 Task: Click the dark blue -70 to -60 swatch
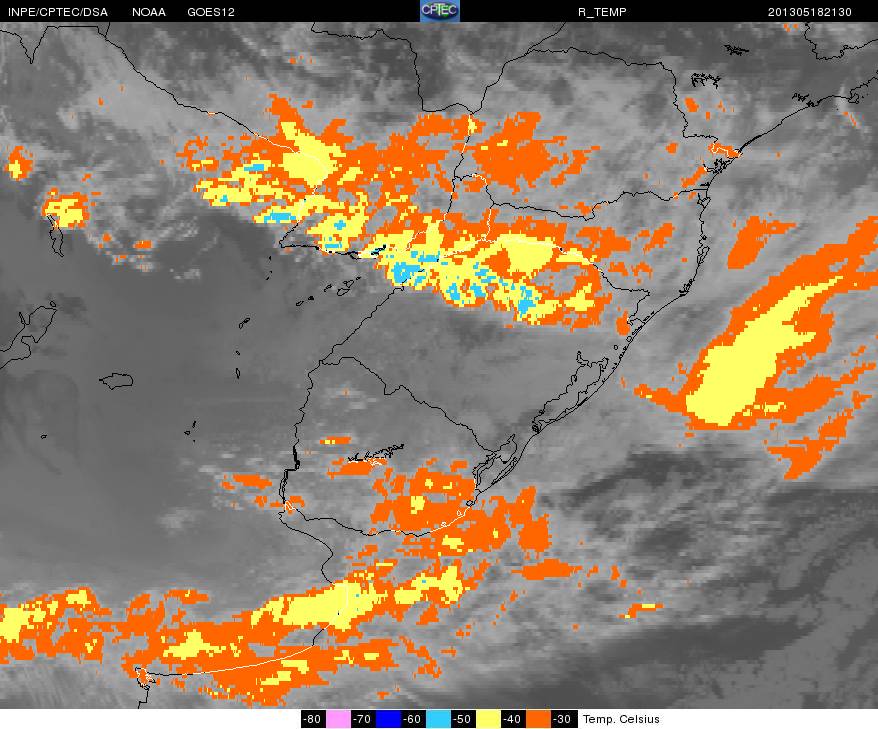[x=387, y=719]
